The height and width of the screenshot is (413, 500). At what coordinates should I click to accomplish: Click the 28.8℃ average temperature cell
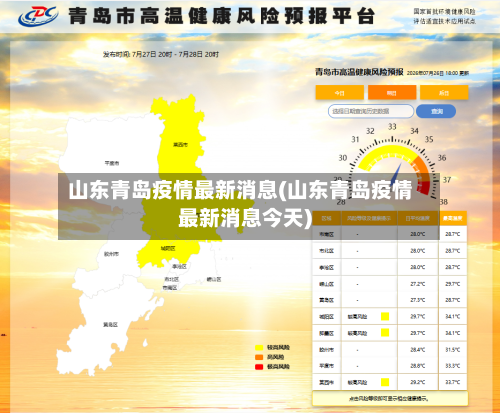(418, 366)
